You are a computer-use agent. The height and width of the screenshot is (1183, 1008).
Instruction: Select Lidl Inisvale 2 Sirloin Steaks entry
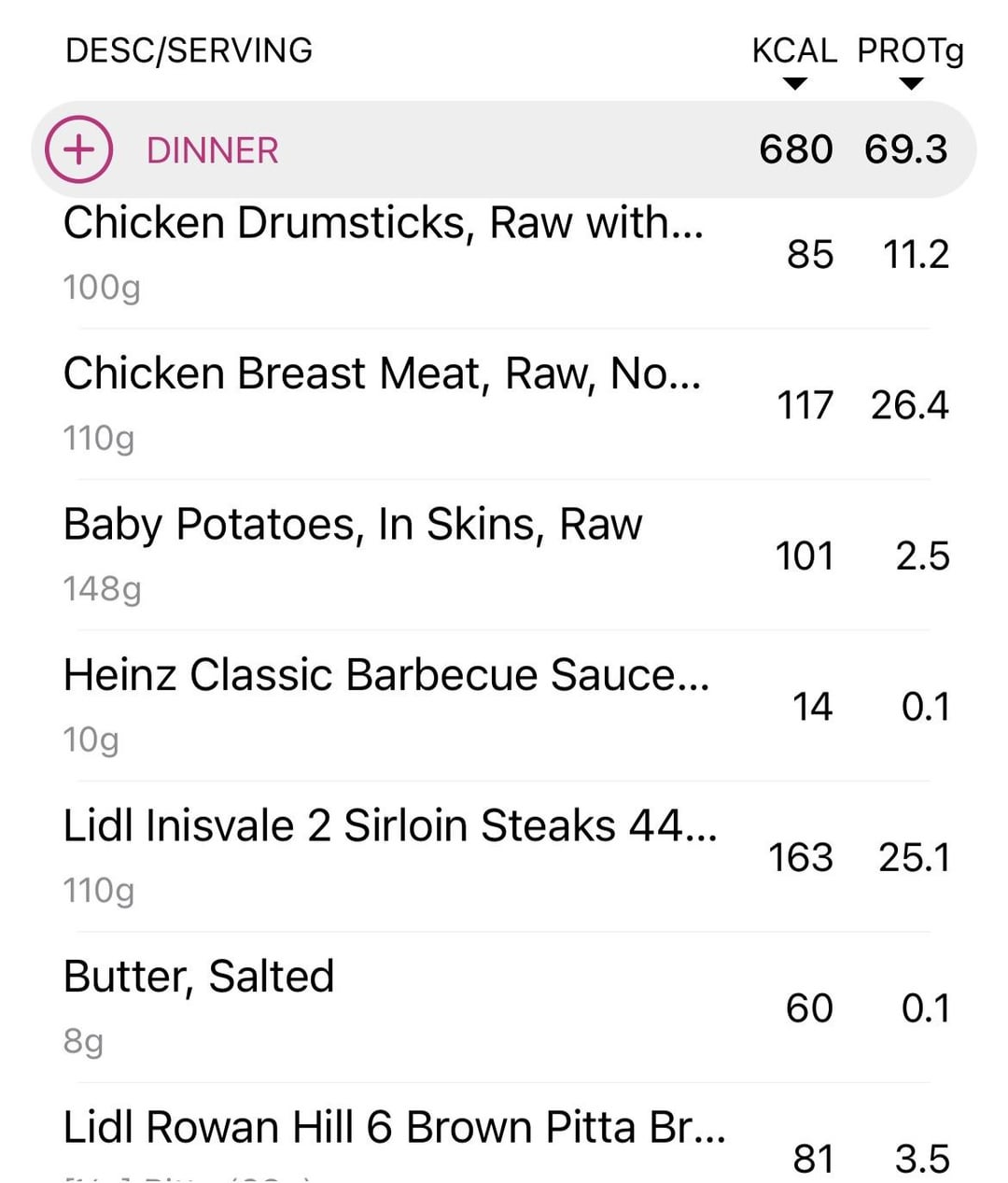click(504, 856)
